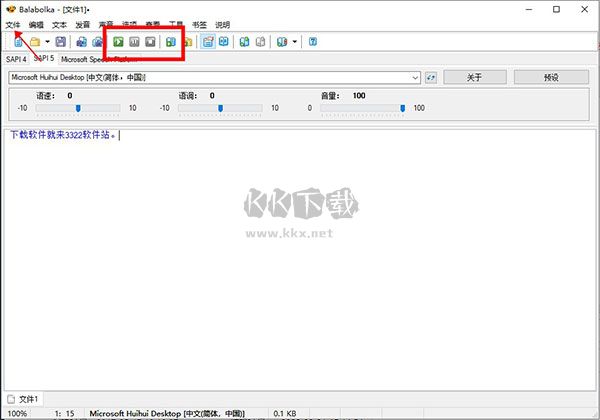Click the 音量 volume slider handle
This screenshot has height=420, width=600.
tap(403, 109)
